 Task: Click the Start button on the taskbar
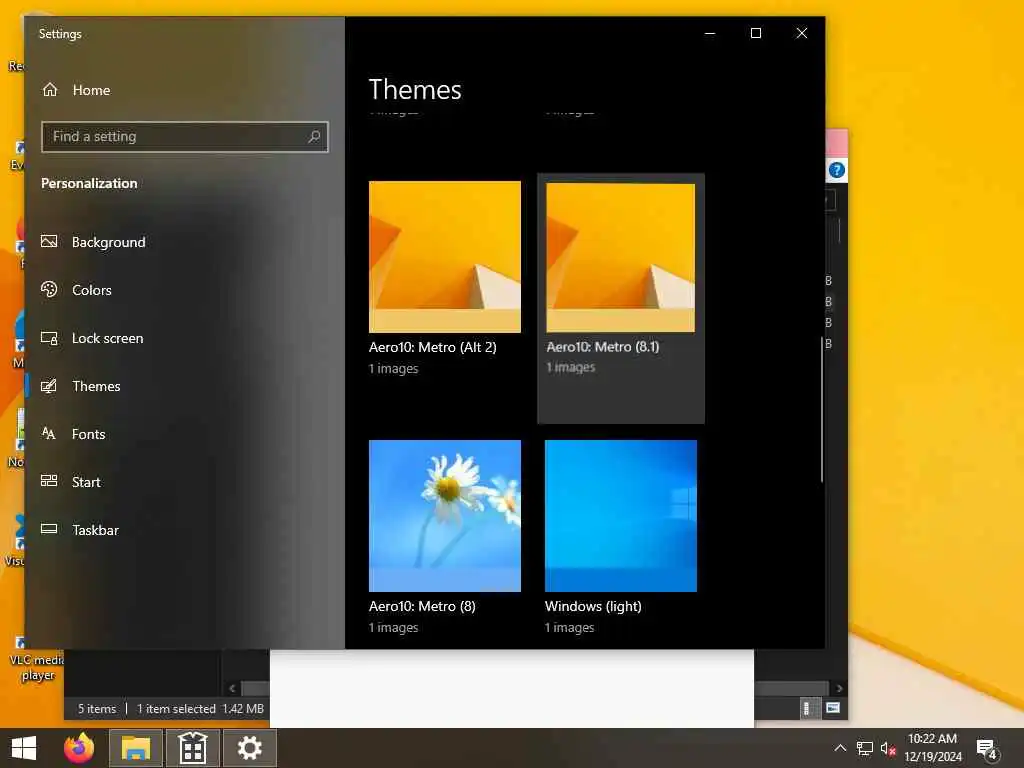(24, 748)
